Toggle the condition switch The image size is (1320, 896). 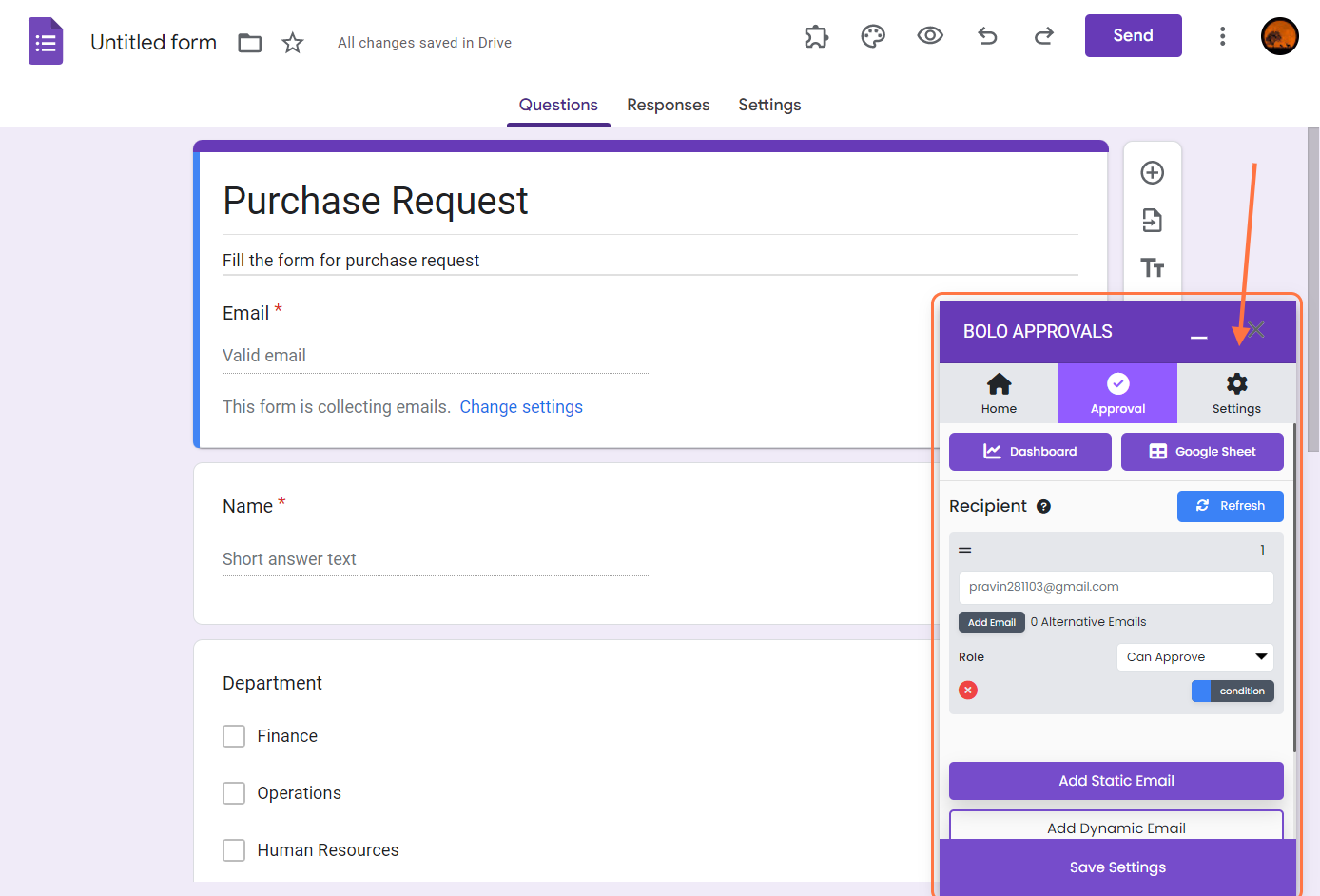click(1233, 691)
